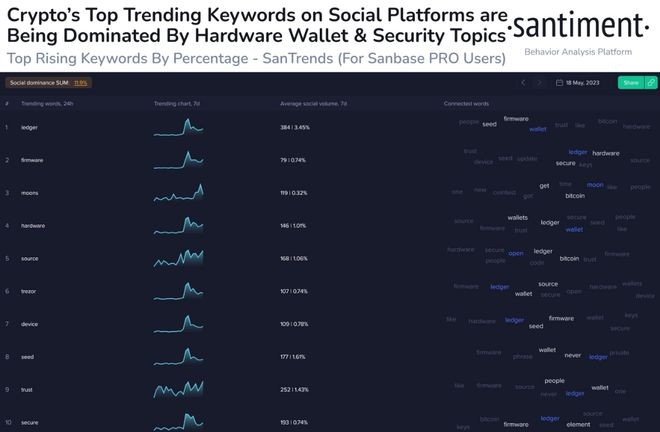Viewport: 660px width, 432px height.
Task: Click the Share button
Action: coord(631,83)
